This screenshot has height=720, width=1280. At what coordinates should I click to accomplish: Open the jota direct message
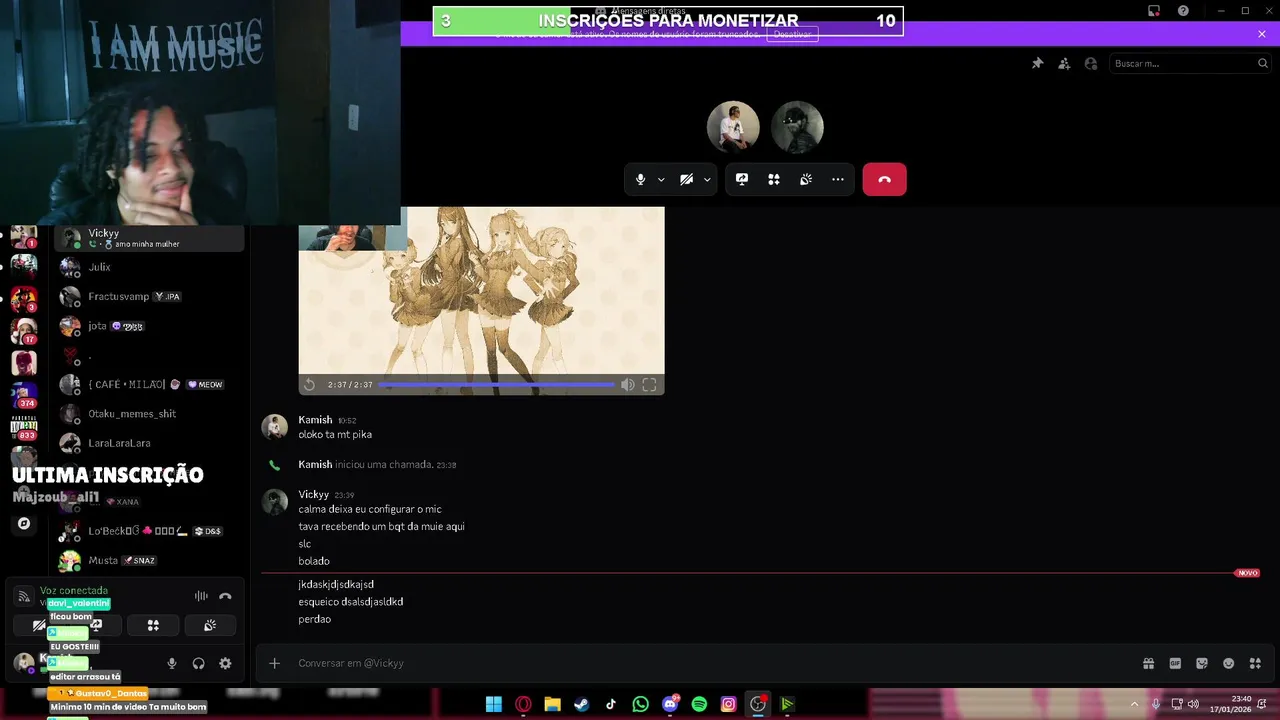[149, 326]
